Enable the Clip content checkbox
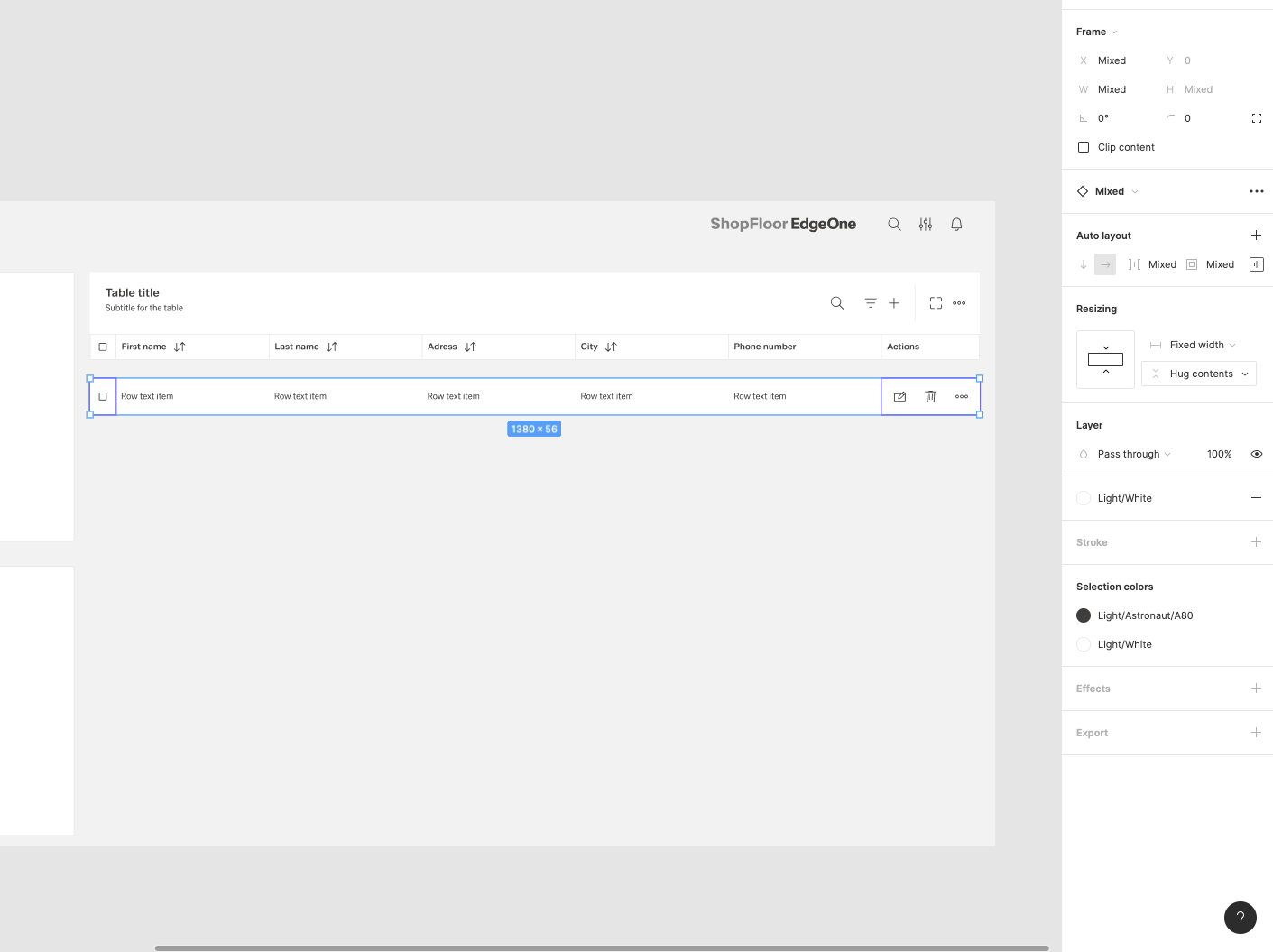This screenshot has height=952, width=1273. (x=1084, y=147)
